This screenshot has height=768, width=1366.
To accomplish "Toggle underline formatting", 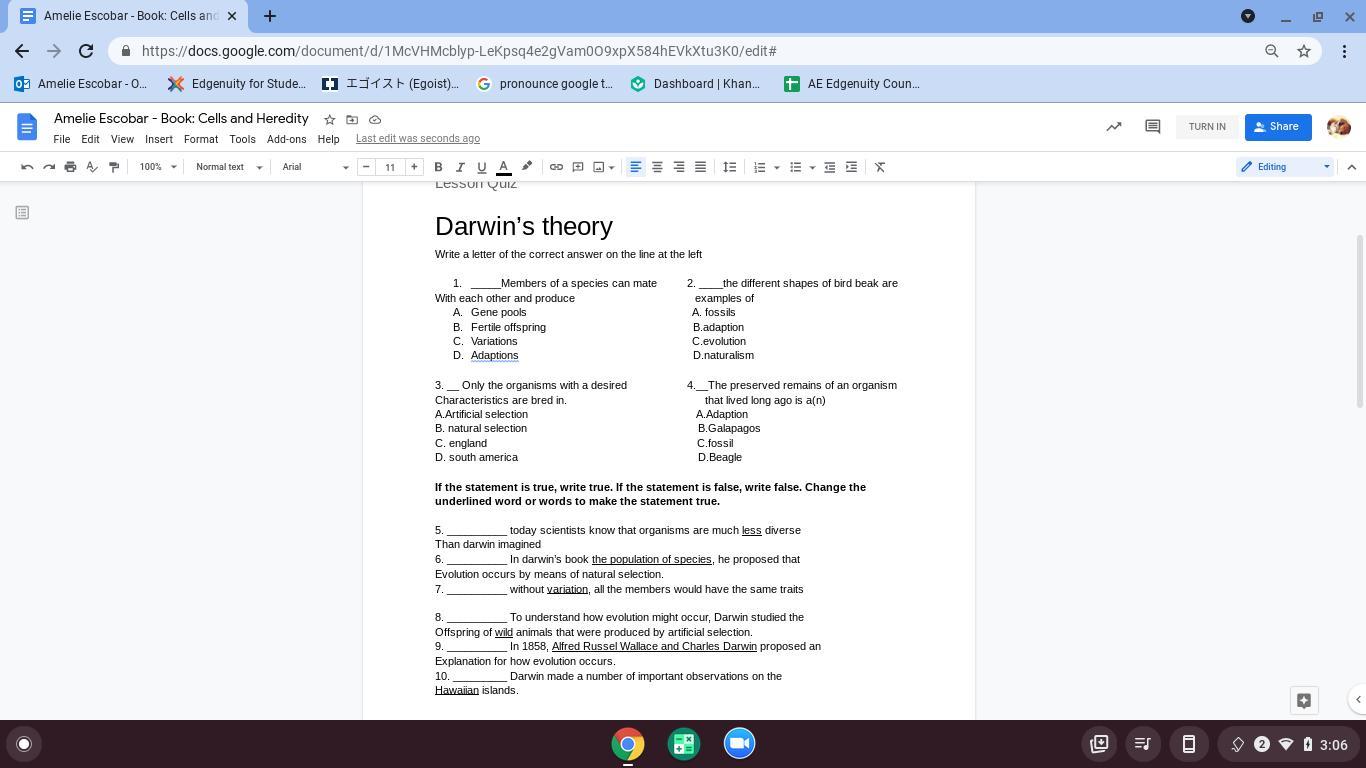I will click(482, 167).
